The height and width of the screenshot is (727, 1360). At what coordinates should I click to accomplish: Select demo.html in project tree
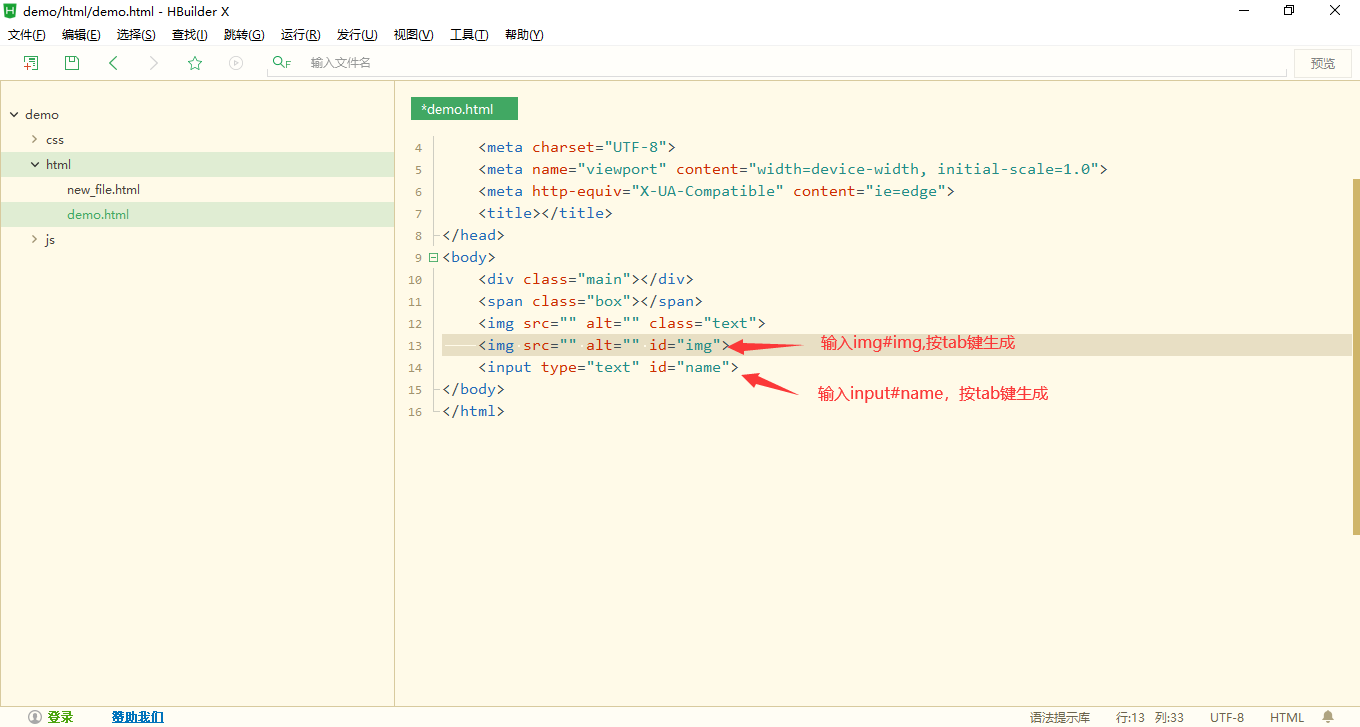coord(98,214)
